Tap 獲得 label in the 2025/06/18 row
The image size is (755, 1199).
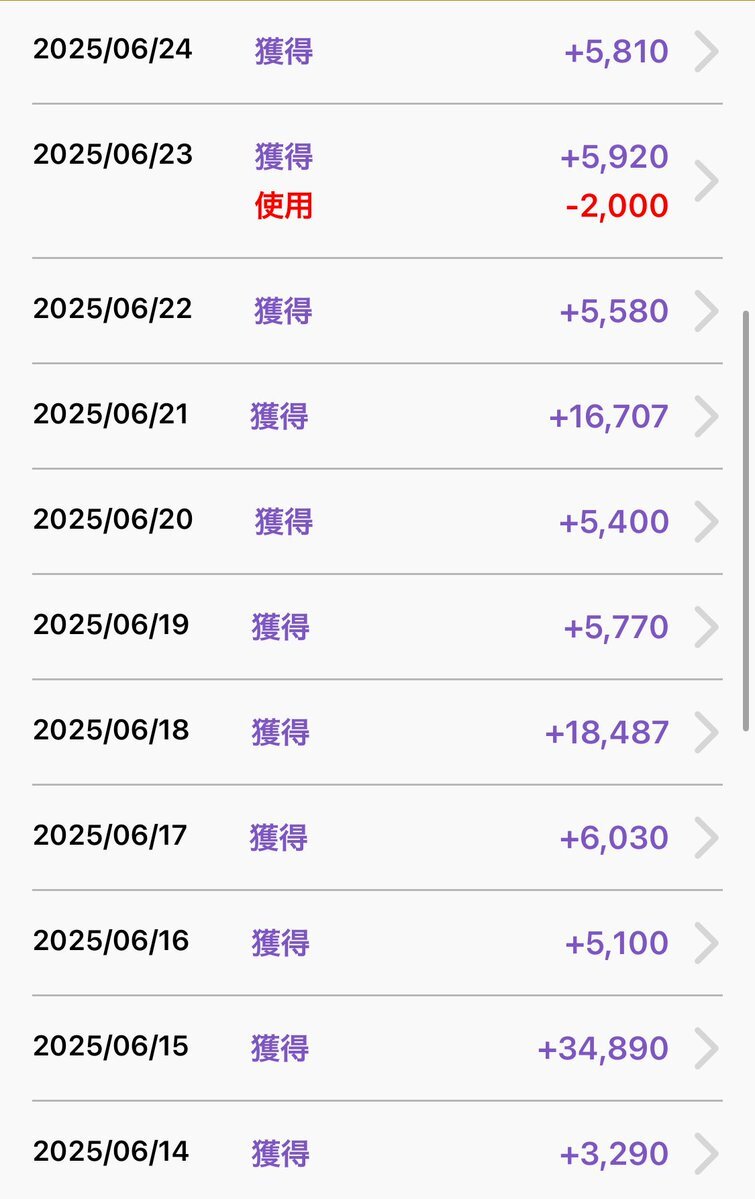click(281, 733)
